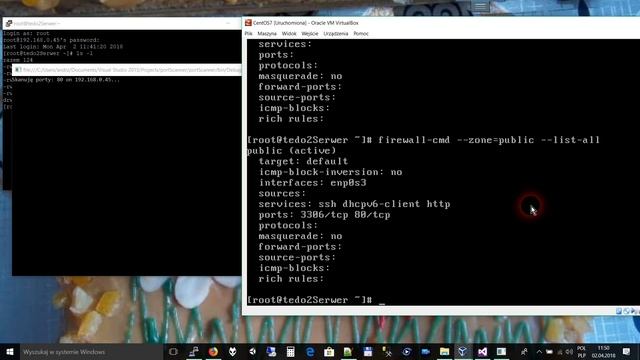Click 'Skanuję porty: 80 on 192.168.0.45' text
The height and width of the screenshot is (360, 640).
click(x=67, y=80)
